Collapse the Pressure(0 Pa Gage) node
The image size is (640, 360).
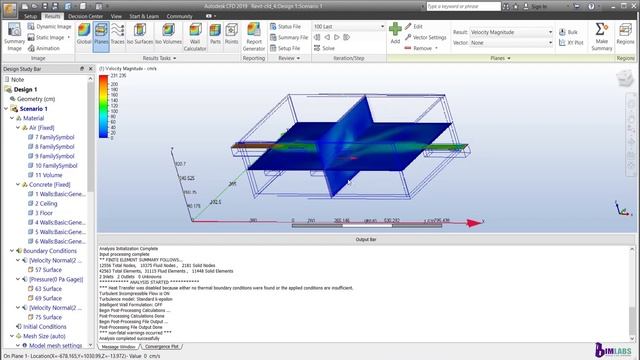coord(18,279)
